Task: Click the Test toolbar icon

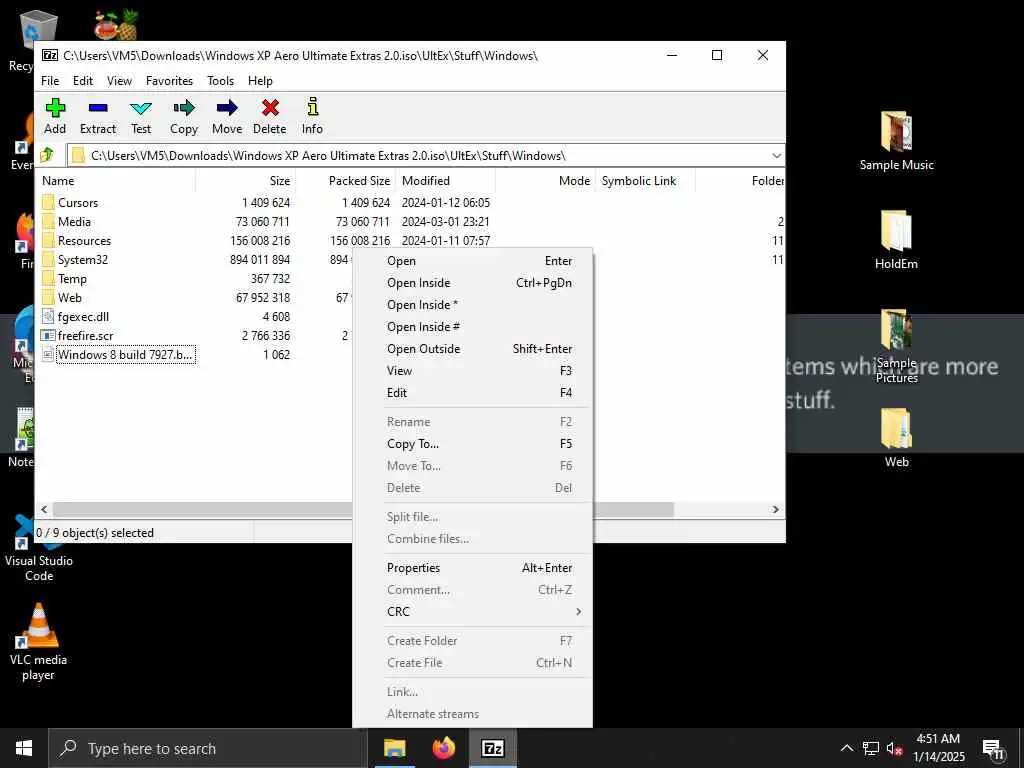Action: coord(140,108)
